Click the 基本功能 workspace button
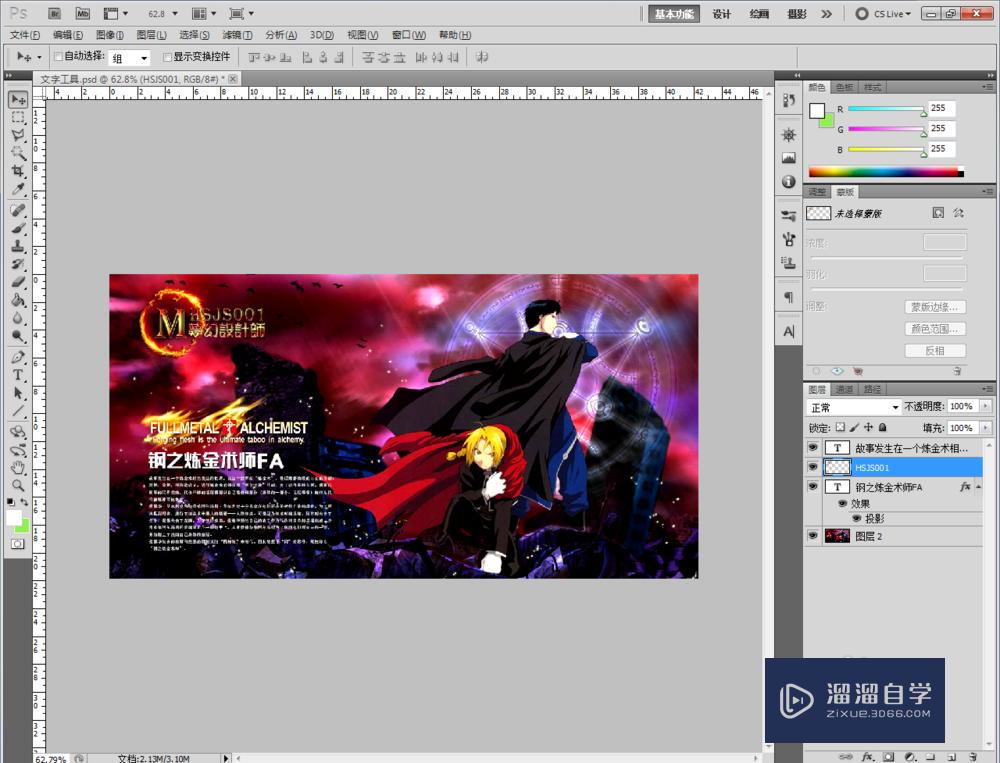Image resolution: width=1000 pixels, height=763 pixels. (676, 14)
